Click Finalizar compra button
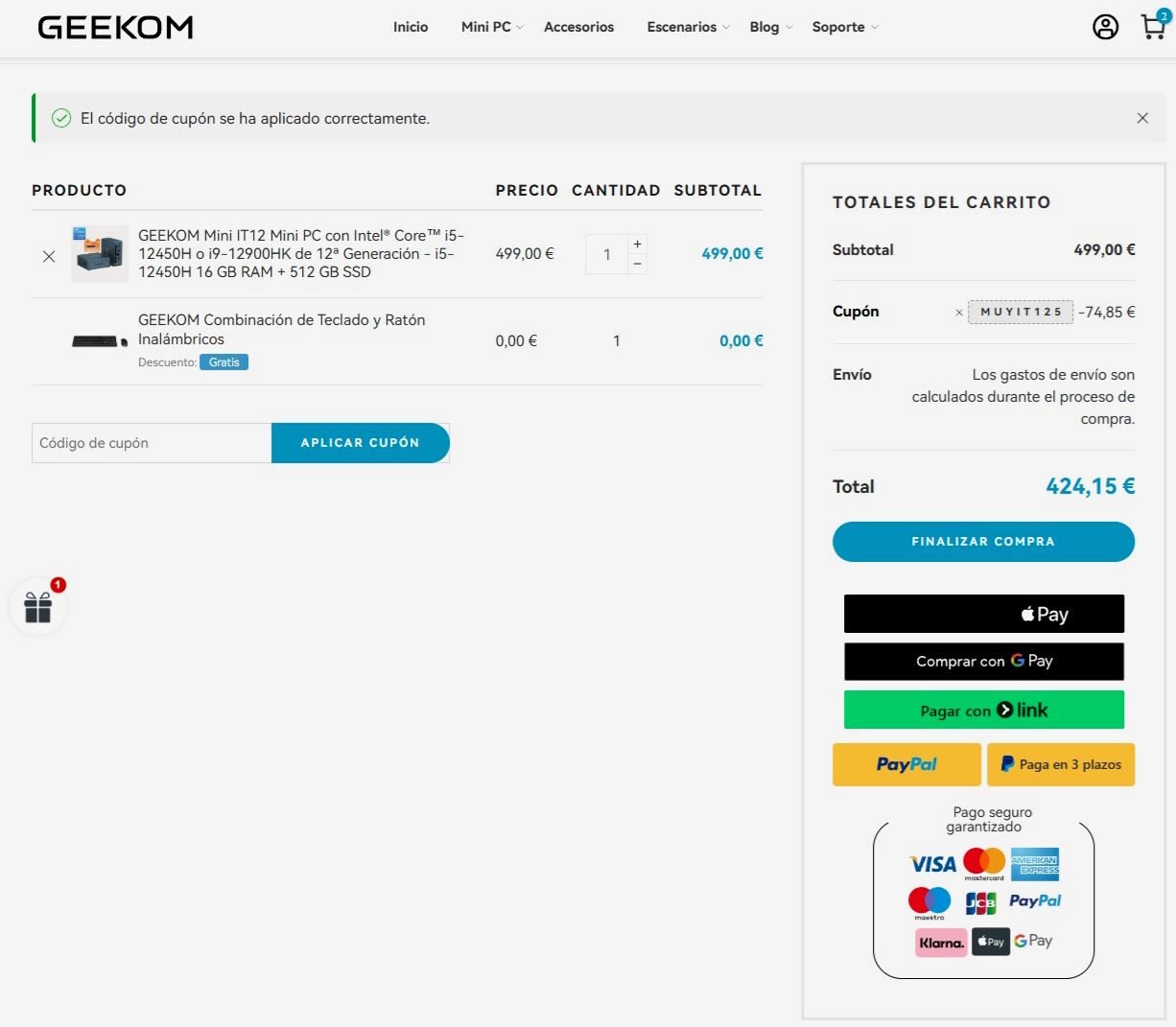The width and height of the screenshot is (1176, 1027). coord(983,542)
